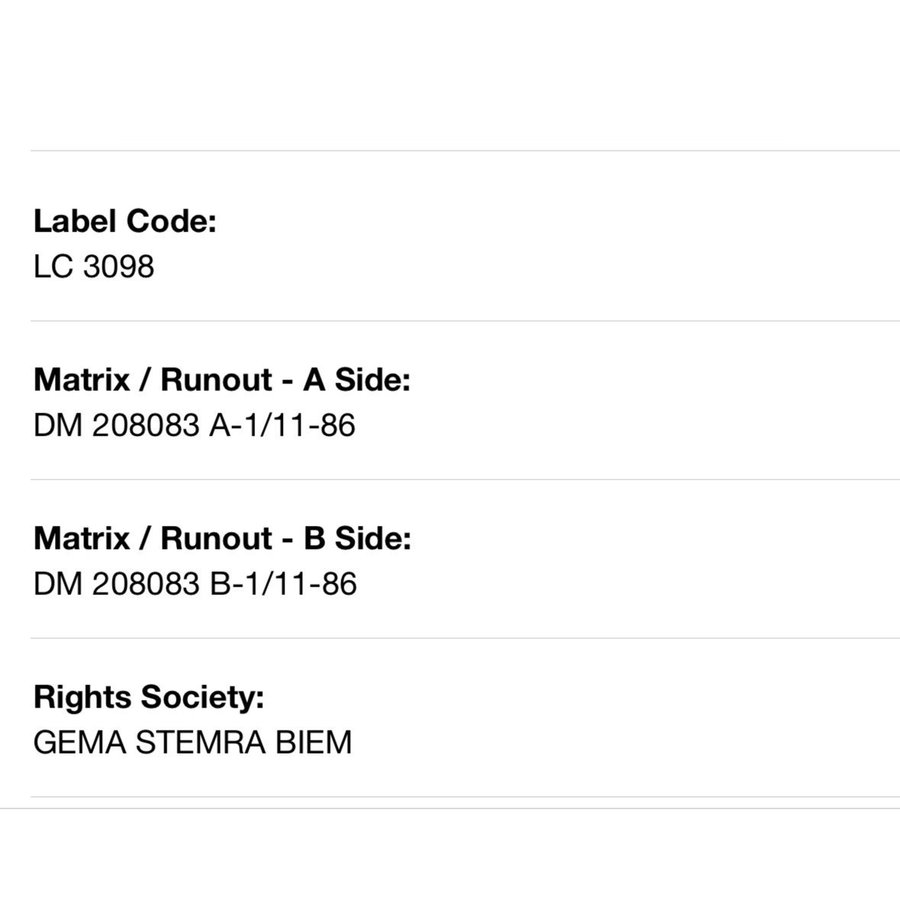Click the word BIEM in Rights Society

coord(313,742)
